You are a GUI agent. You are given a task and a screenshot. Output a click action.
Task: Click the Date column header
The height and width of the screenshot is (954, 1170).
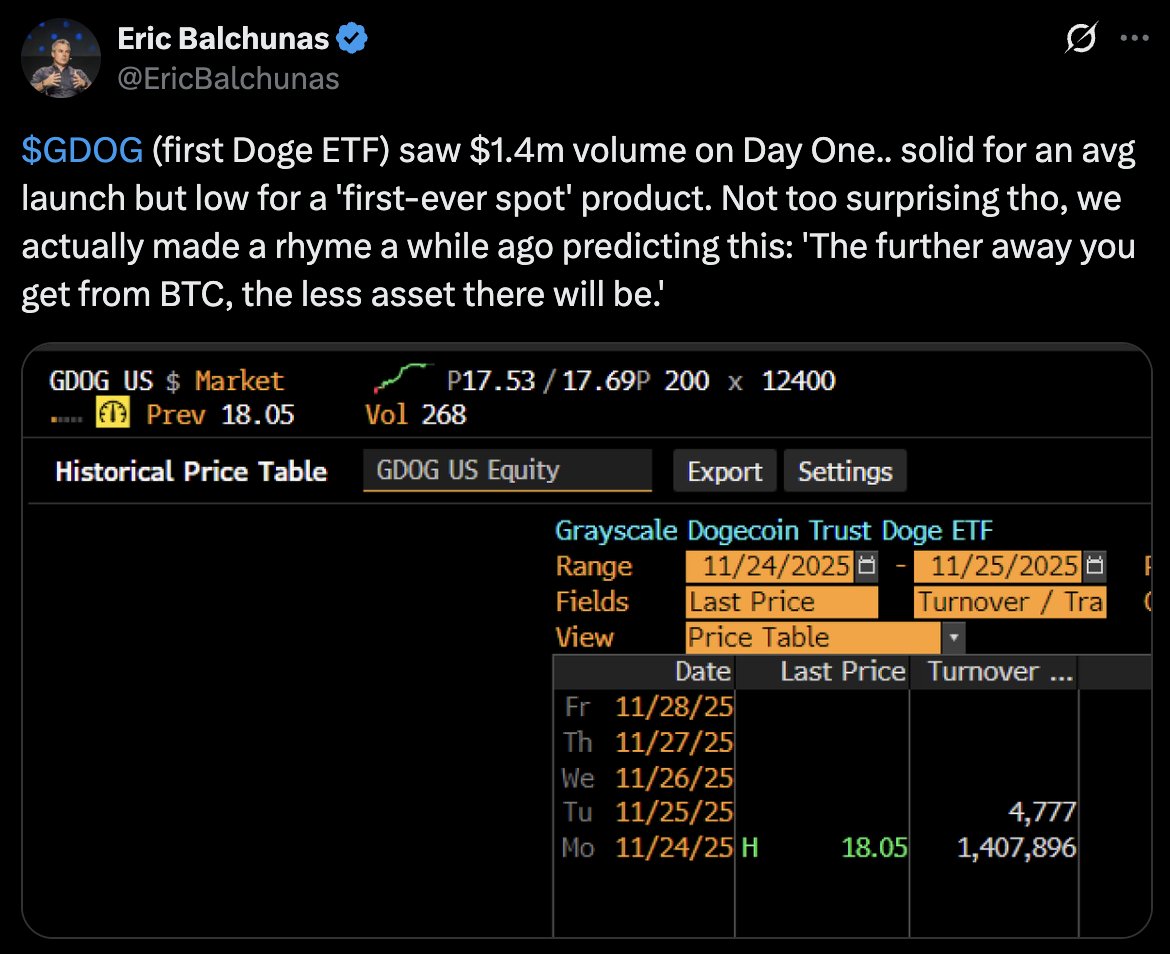[703, 671]
